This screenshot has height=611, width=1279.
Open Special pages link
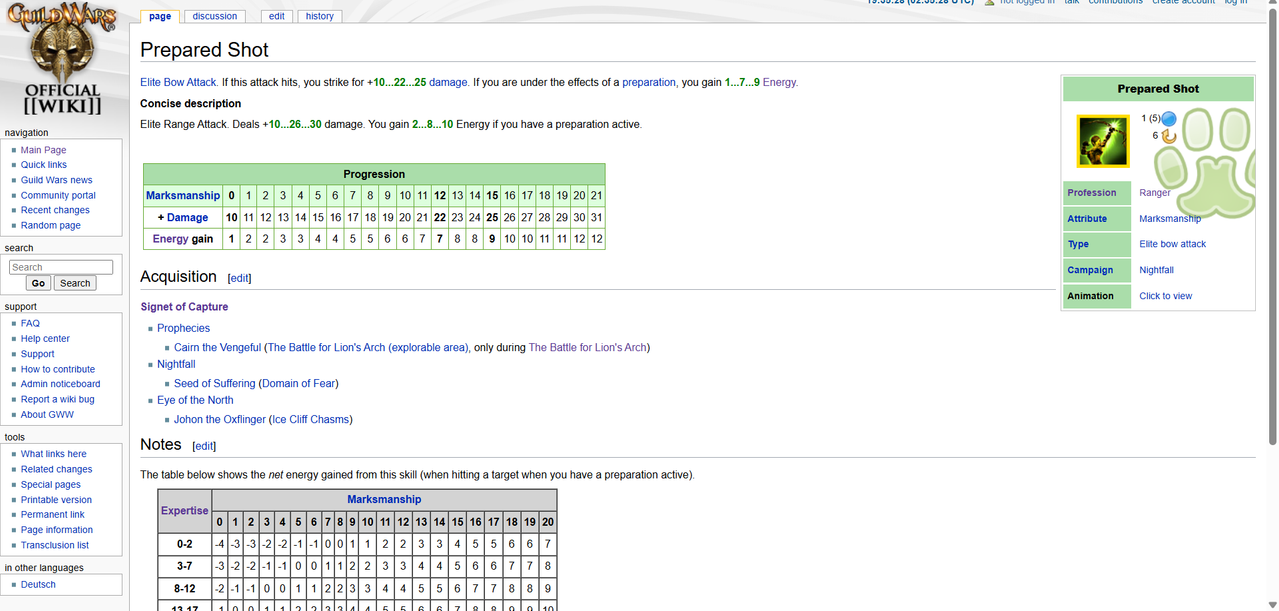click(x=51, y=484)
